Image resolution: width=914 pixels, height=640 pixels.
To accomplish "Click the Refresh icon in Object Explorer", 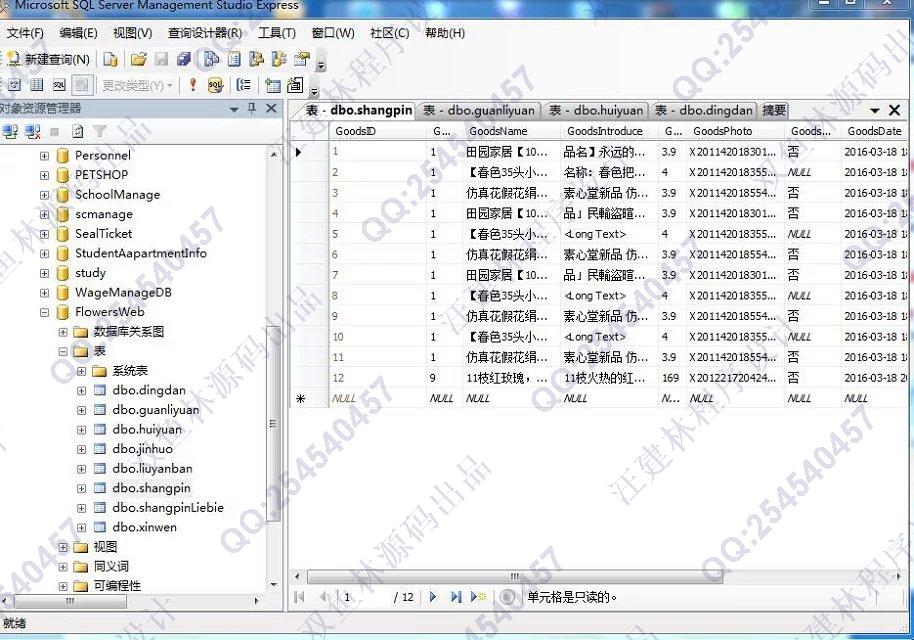I will coord(78,132).
